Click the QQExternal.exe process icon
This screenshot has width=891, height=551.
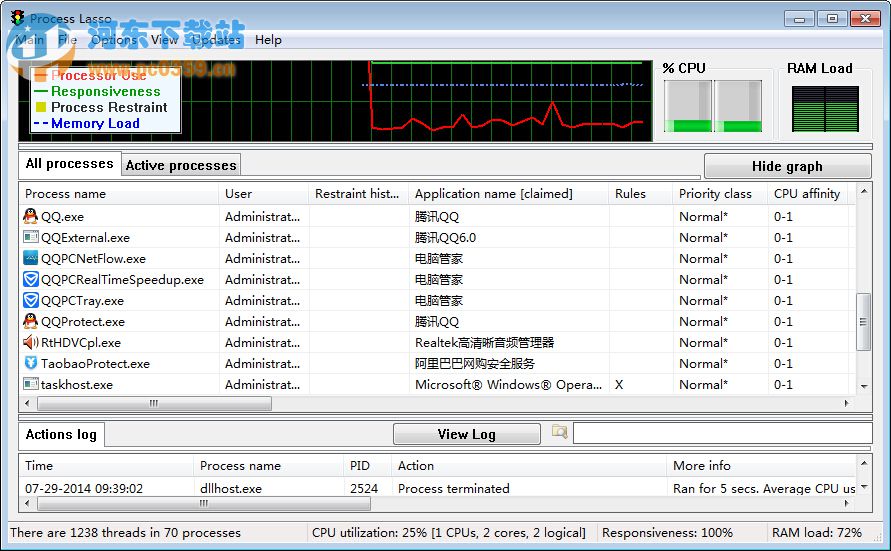tap(31, 237)
